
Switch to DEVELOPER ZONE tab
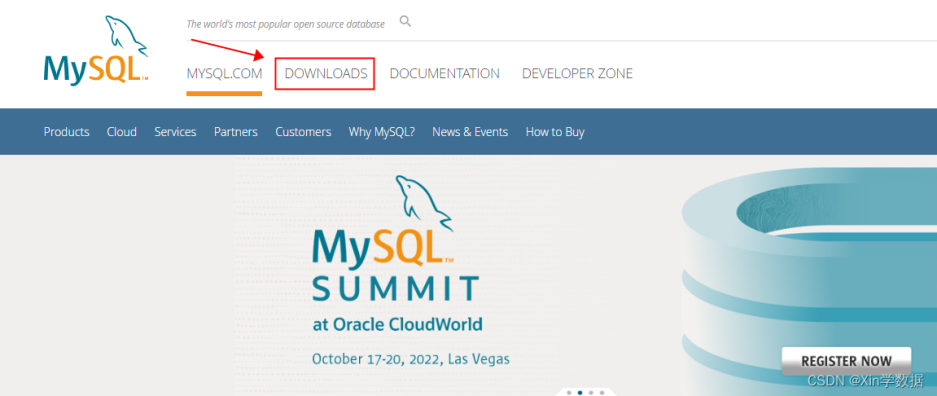tap(577, 73)
